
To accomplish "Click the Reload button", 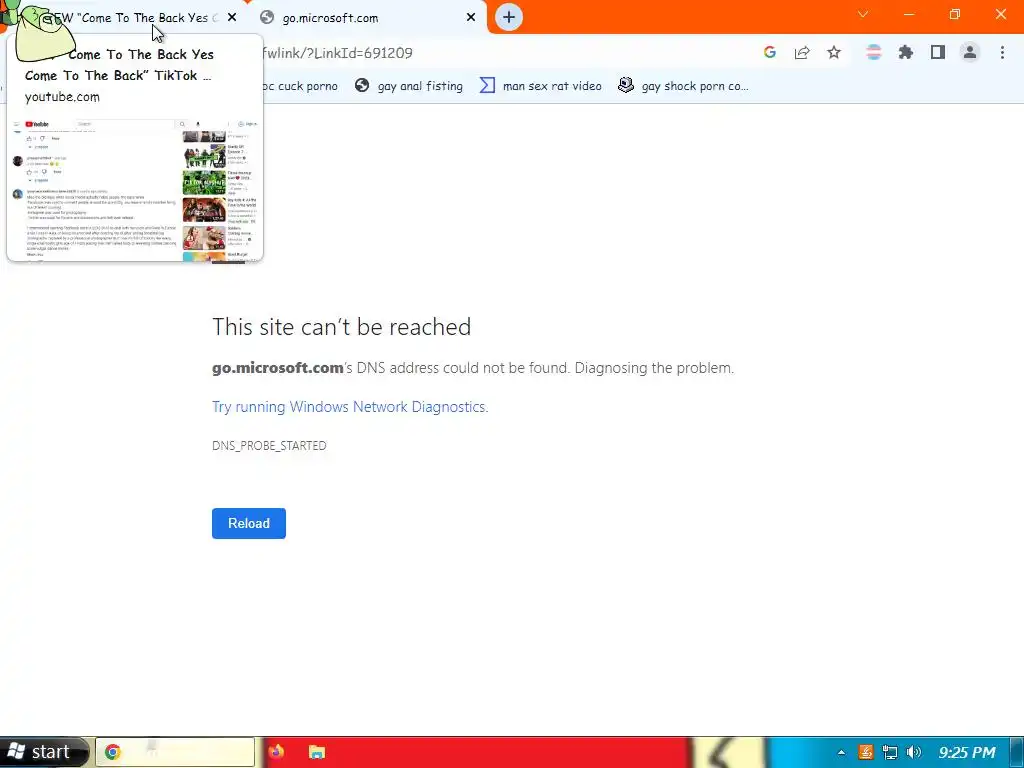I will coord(249,523).
